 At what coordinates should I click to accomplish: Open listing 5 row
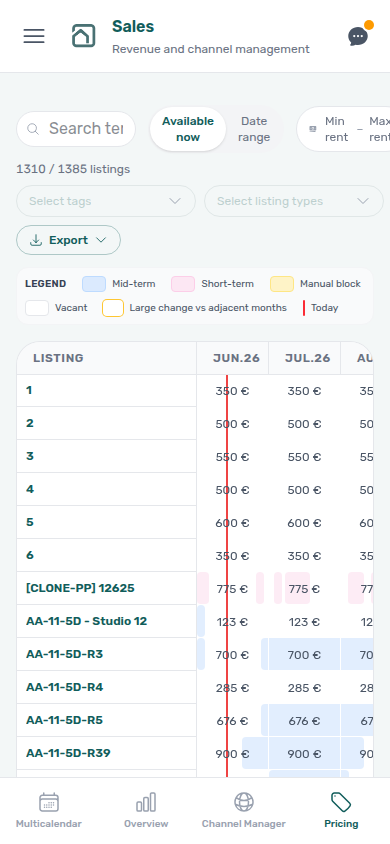[x=107, y=522]
